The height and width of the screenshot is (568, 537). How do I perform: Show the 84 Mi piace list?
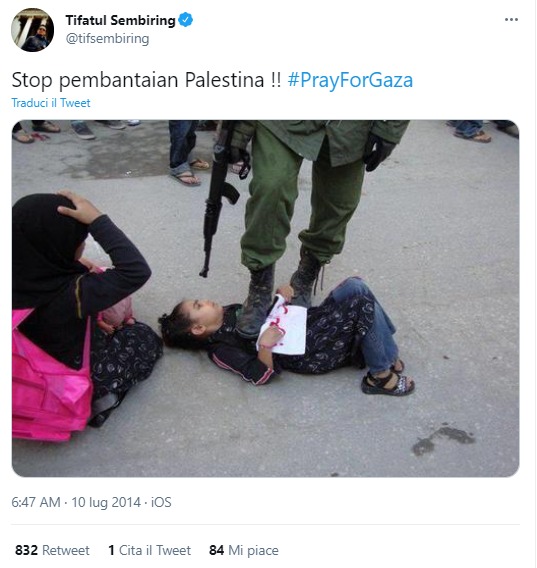pos(244,550)
